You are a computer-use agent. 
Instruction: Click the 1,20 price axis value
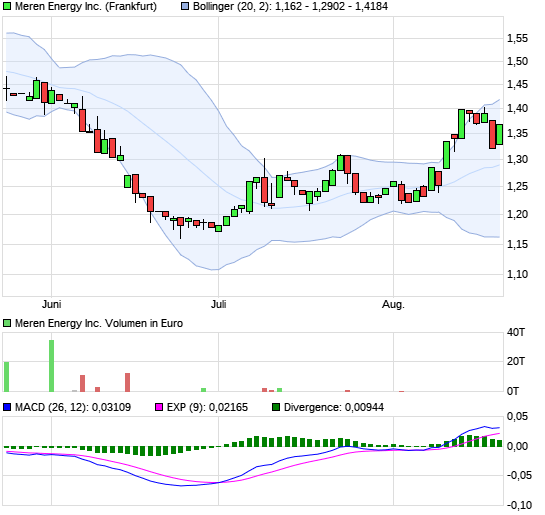point(517,214)
